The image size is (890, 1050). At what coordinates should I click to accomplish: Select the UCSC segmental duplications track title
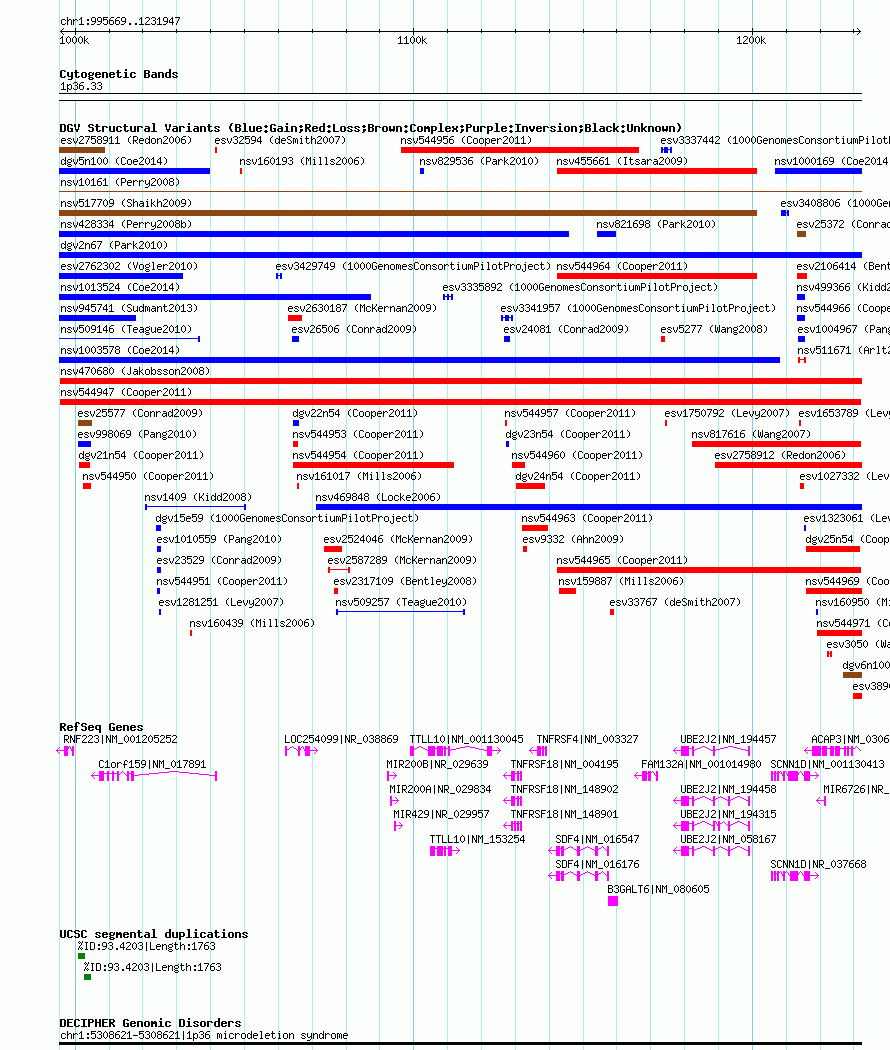pos(153,933)
